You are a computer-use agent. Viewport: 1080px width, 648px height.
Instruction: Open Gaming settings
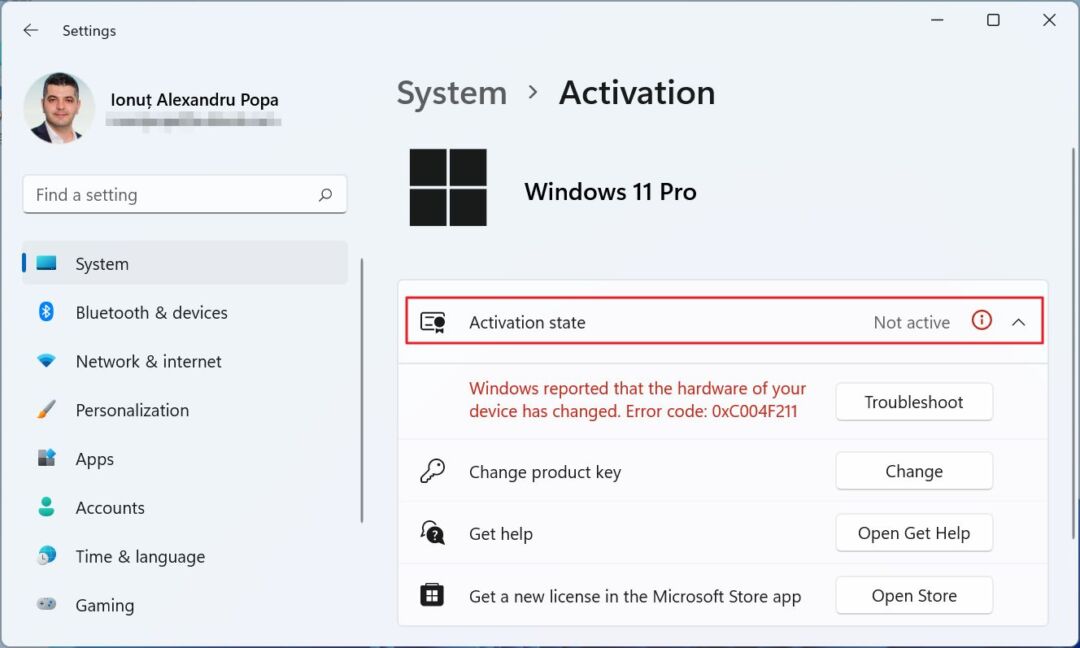coord(105,605)
